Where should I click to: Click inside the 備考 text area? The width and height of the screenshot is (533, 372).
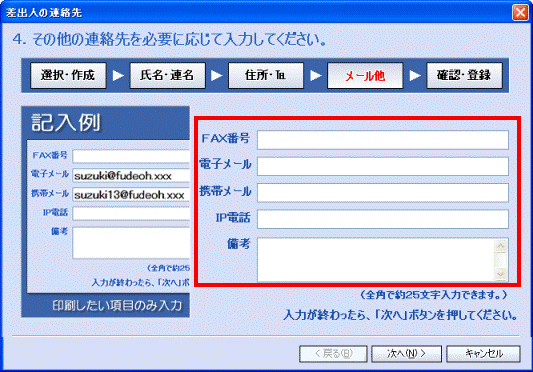click(x=376, y=260)
